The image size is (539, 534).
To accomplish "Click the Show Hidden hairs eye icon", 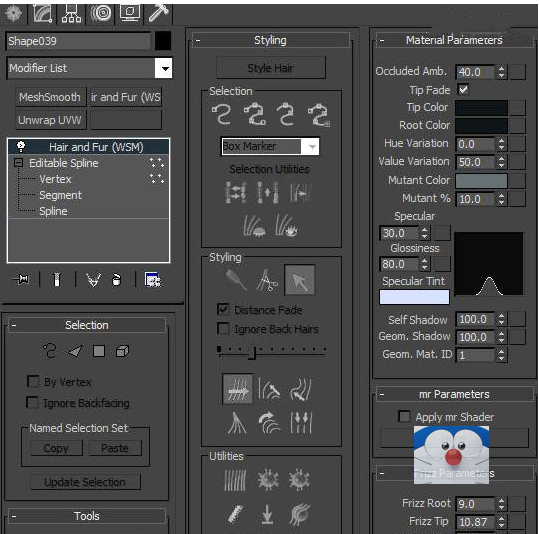I will coord(286,225).
